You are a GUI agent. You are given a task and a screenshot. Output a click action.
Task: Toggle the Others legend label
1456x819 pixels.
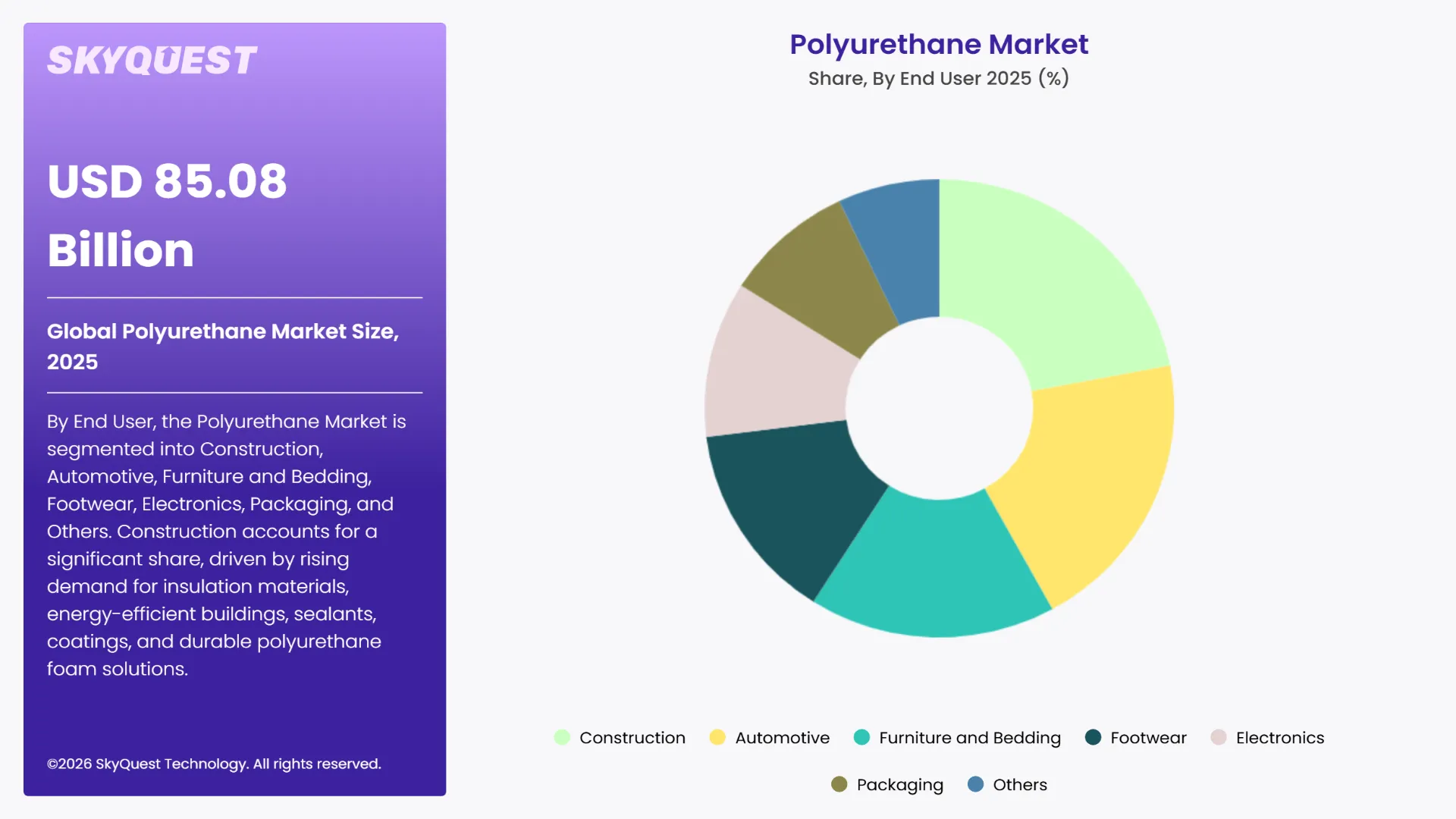(x=1020, y=785)
